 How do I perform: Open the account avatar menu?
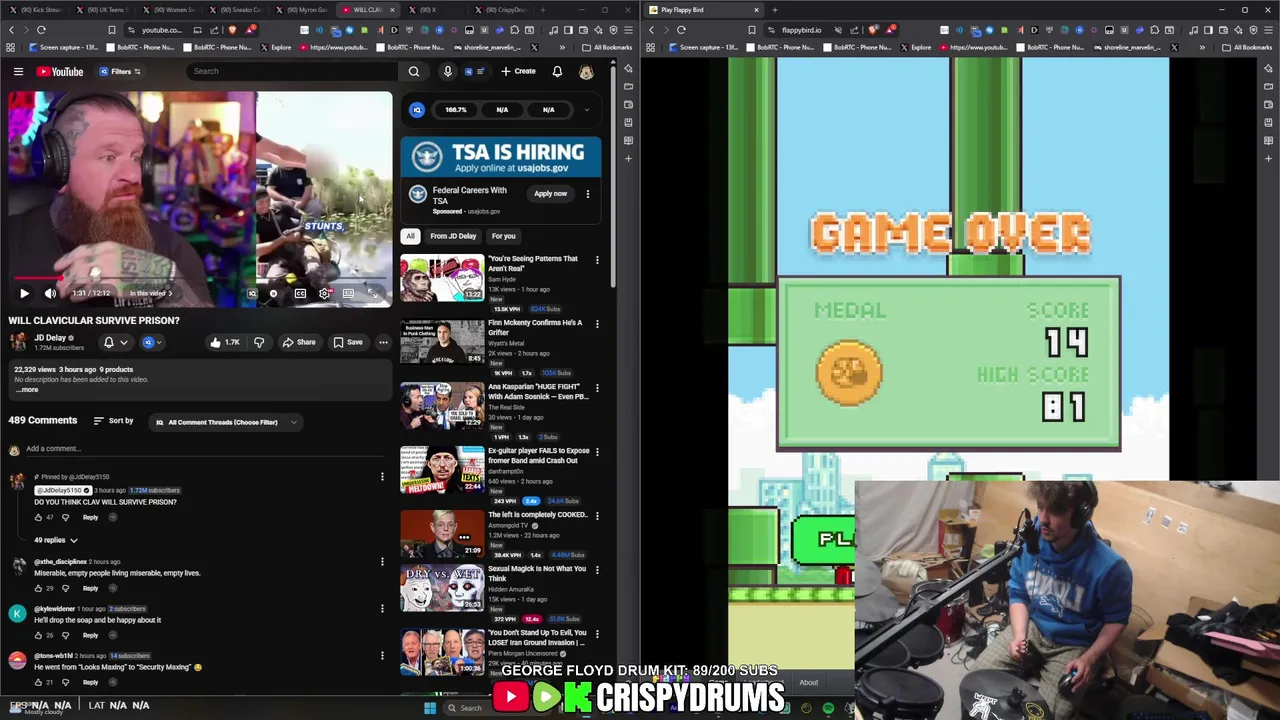(x=586, y=71)
